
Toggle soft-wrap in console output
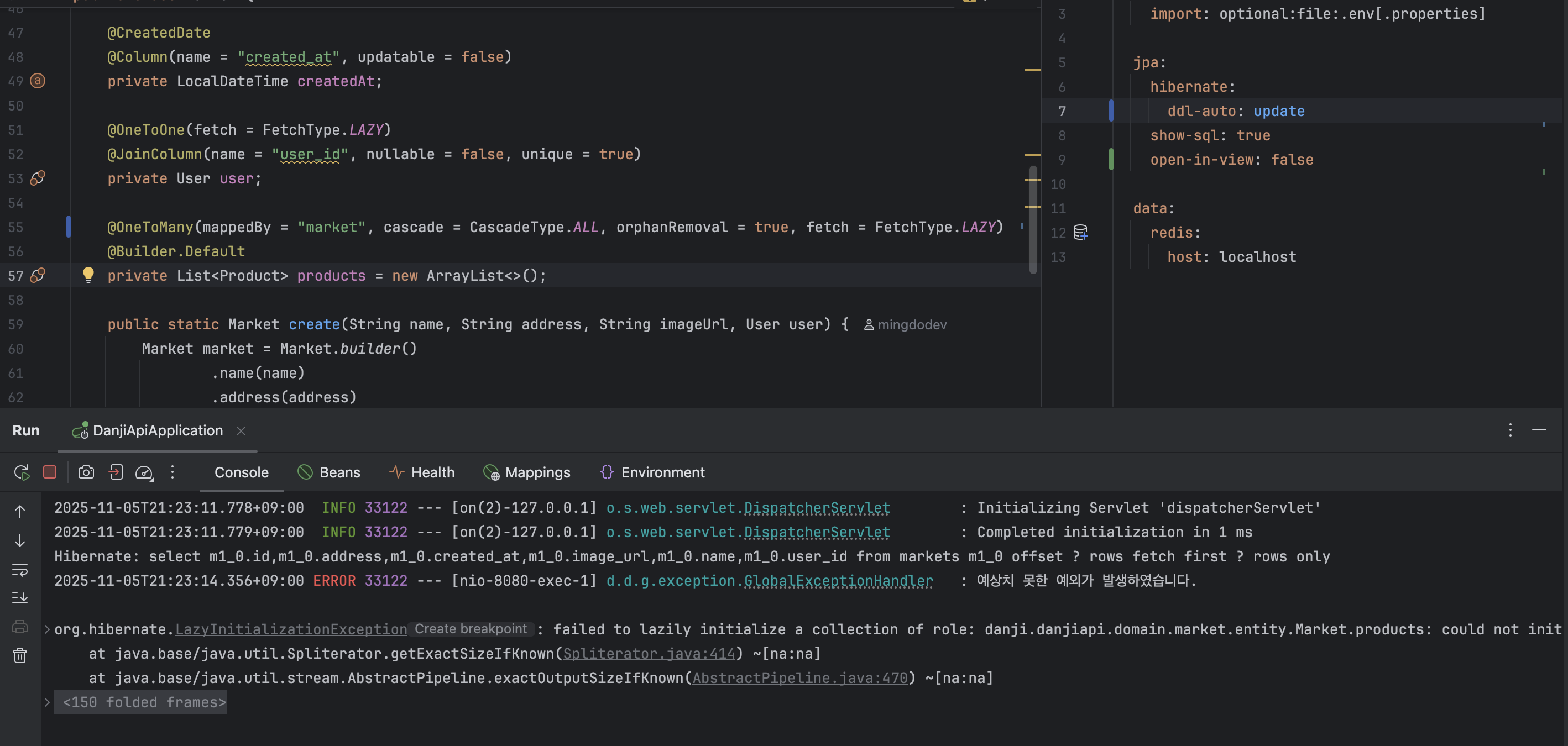click(x=20, y=570)
